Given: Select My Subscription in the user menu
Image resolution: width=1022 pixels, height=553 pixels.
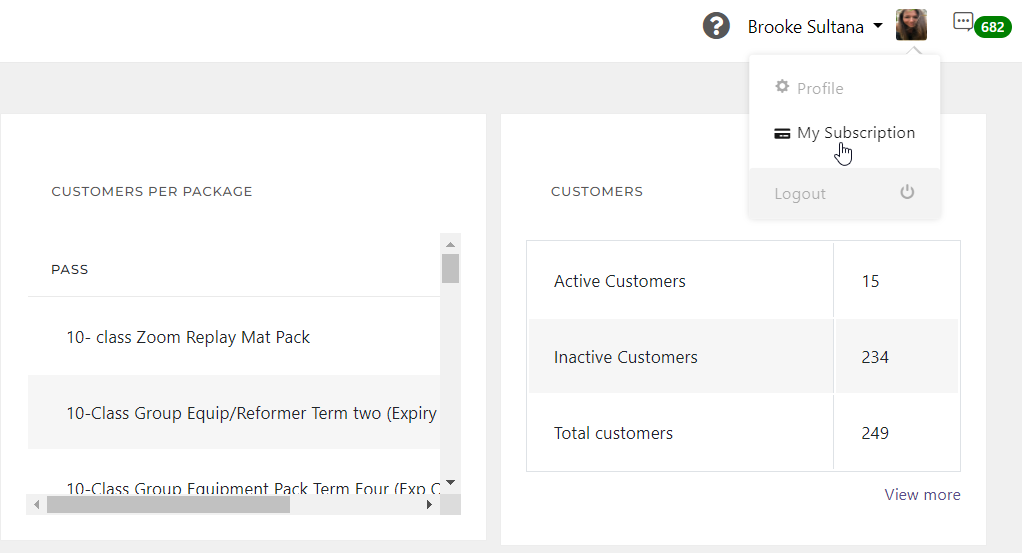Looking at the screenshot, I should click(x=855, y=133).
